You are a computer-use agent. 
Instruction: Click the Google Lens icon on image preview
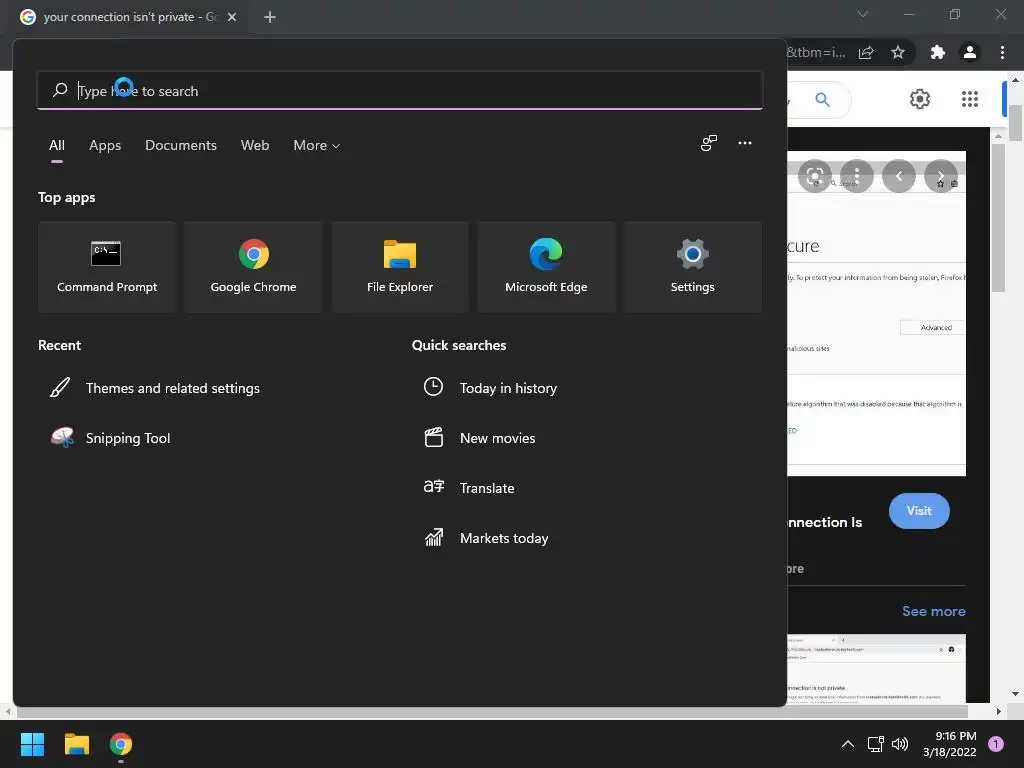814,176
